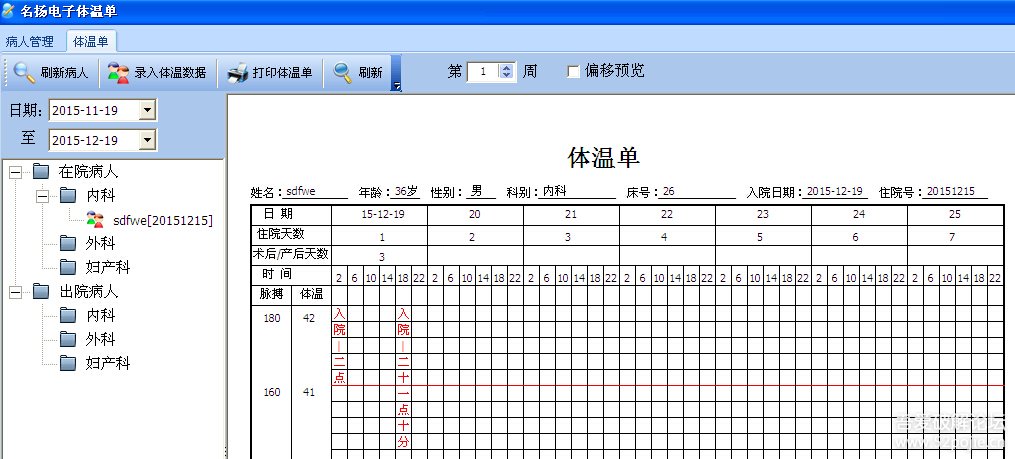The width and height of the screenshot is (1015, 459).
Task: Decrease week number with down spinner arrow
Action: [x=507, y=76]
